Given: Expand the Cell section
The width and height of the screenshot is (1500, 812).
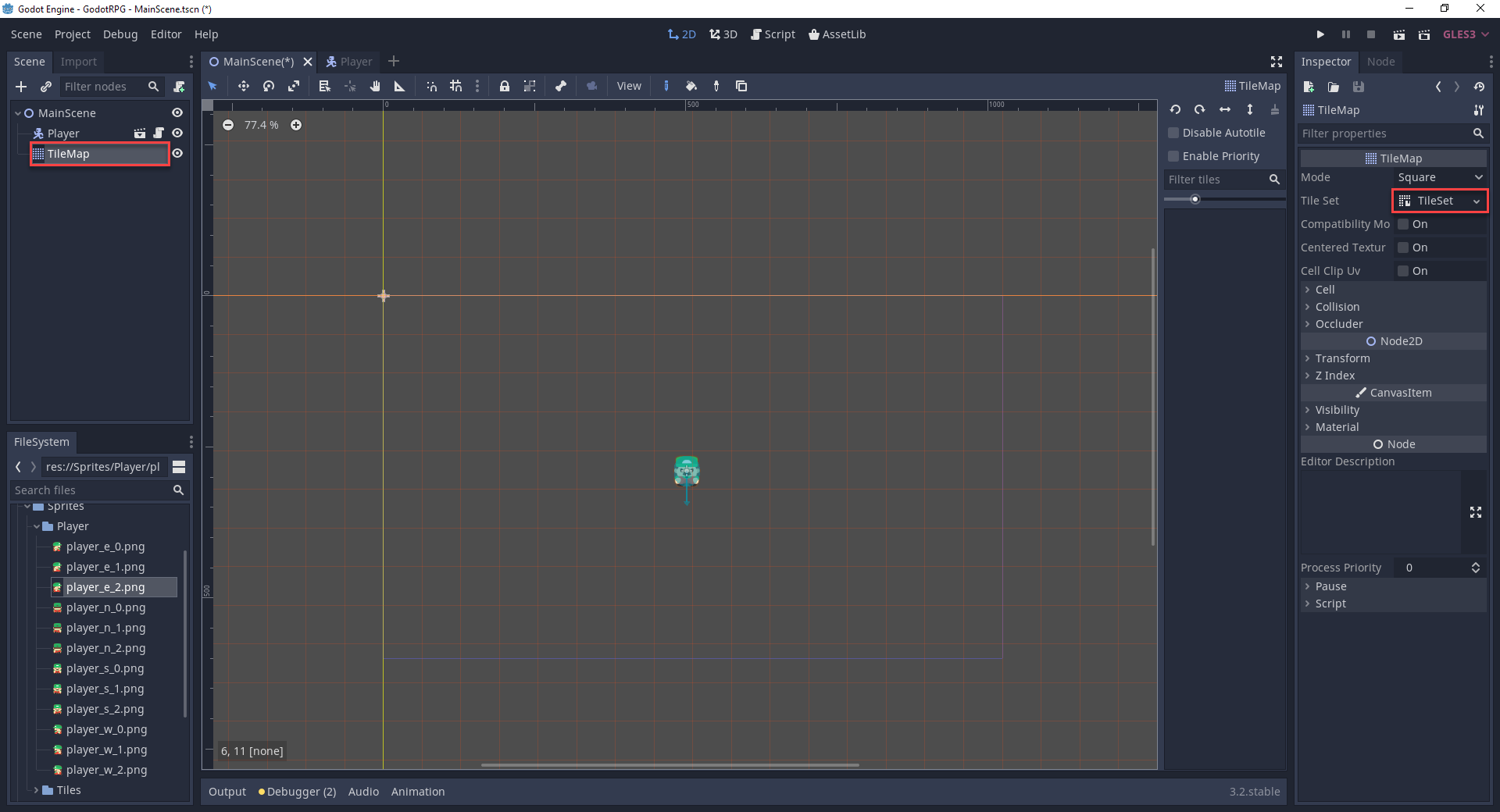Looking at the screenshot, I should click(1394, 290).
